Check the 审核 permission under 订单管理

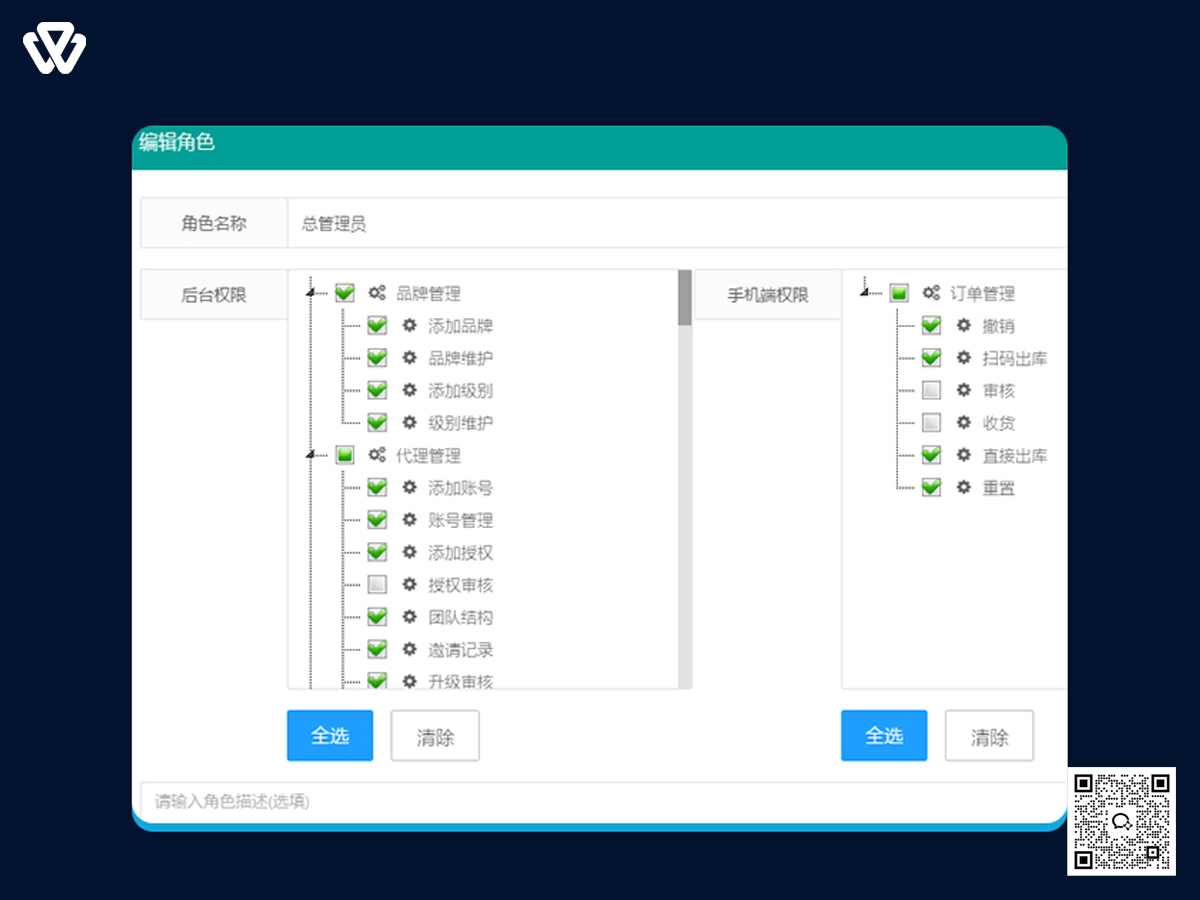(x=931, y=390)
